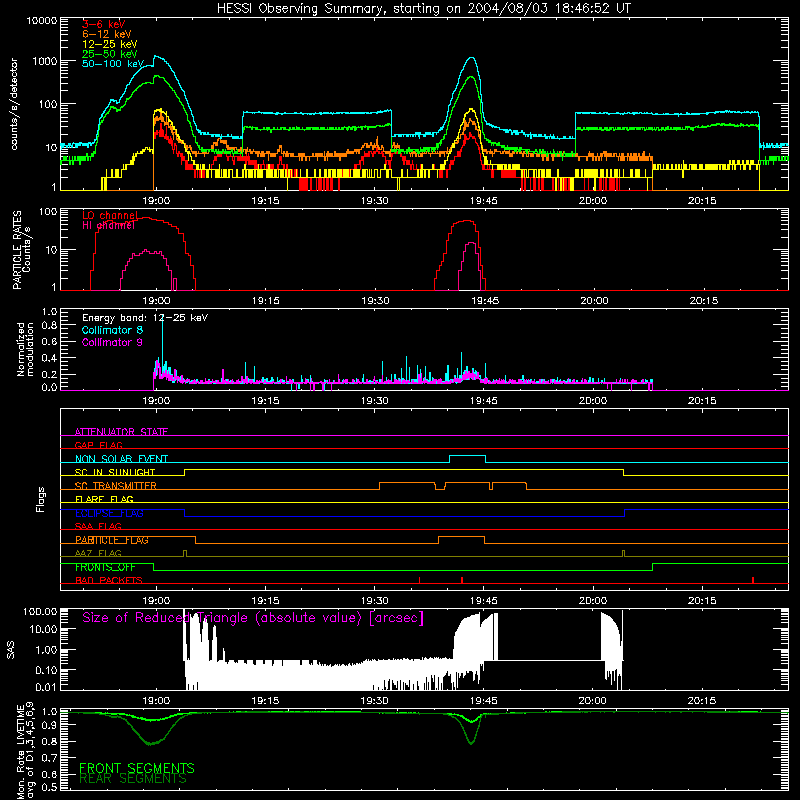The height and width of the screenshot is (800, 800).
Task: Click the BAD_PACKETS red tick near 20:22
Action: (753, 580)
